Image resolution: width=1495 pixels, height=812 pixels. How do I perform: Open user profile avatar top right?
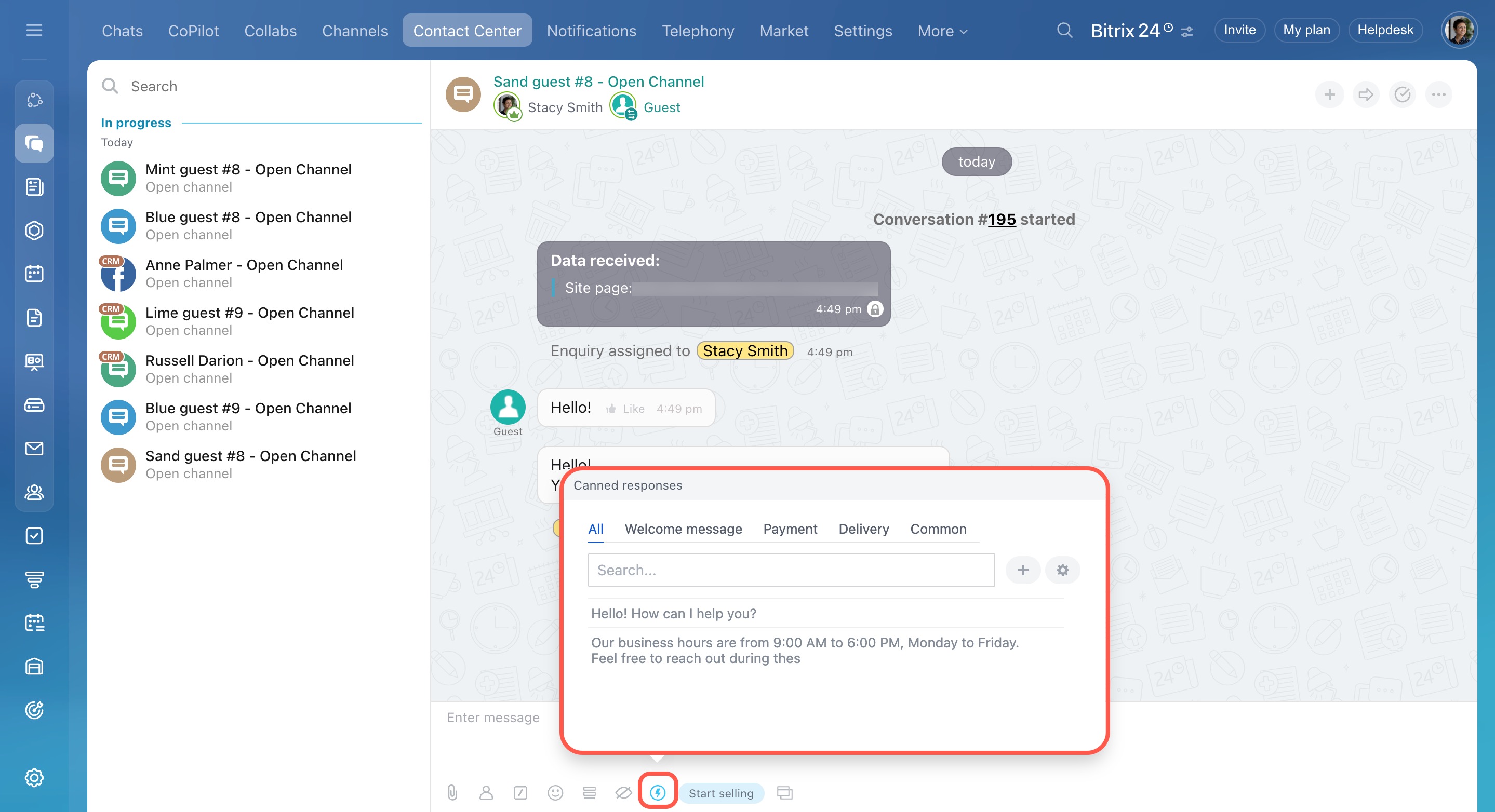[1459, 30]
